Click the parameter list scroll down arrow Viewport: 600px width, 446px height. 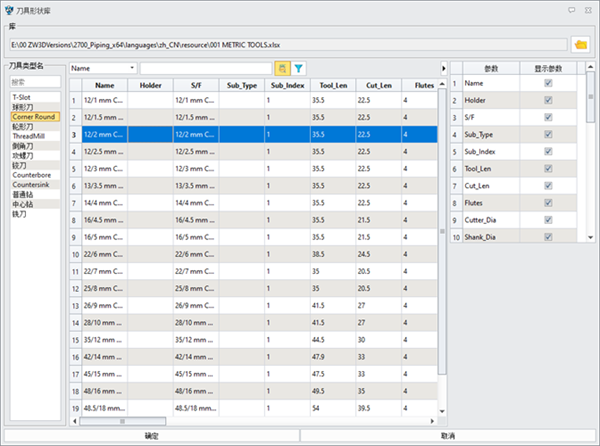[x=590, y=236]
